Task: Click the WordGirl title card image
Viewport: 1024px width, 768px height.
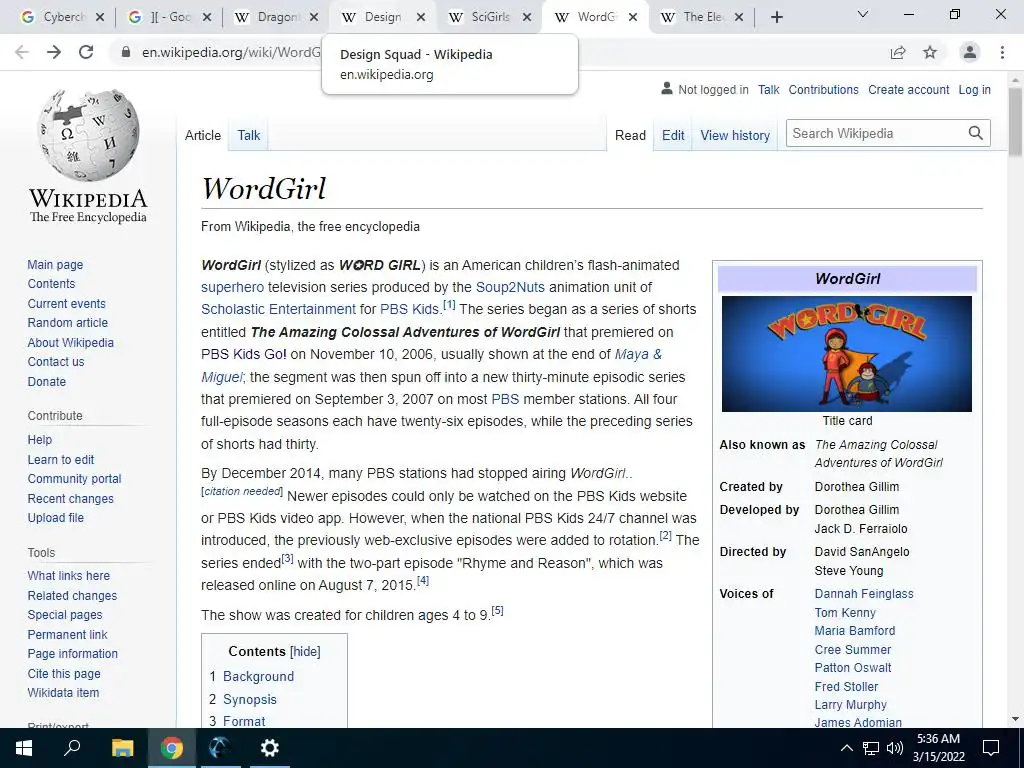Action: 846,354
